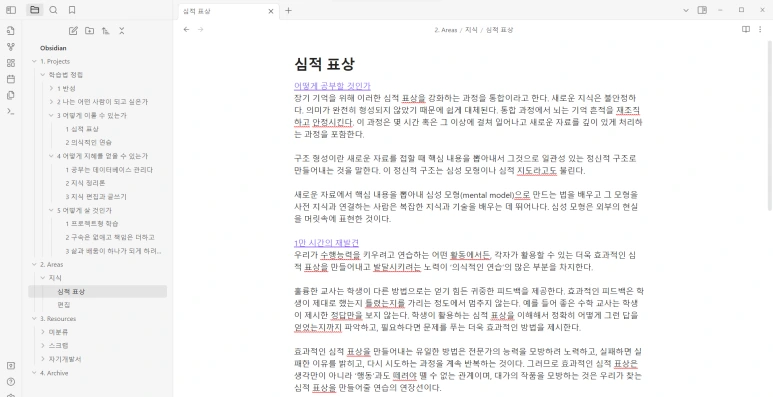Collapse all folders in explorer
This screenshot has height=397, width=773.
(122, 31)
